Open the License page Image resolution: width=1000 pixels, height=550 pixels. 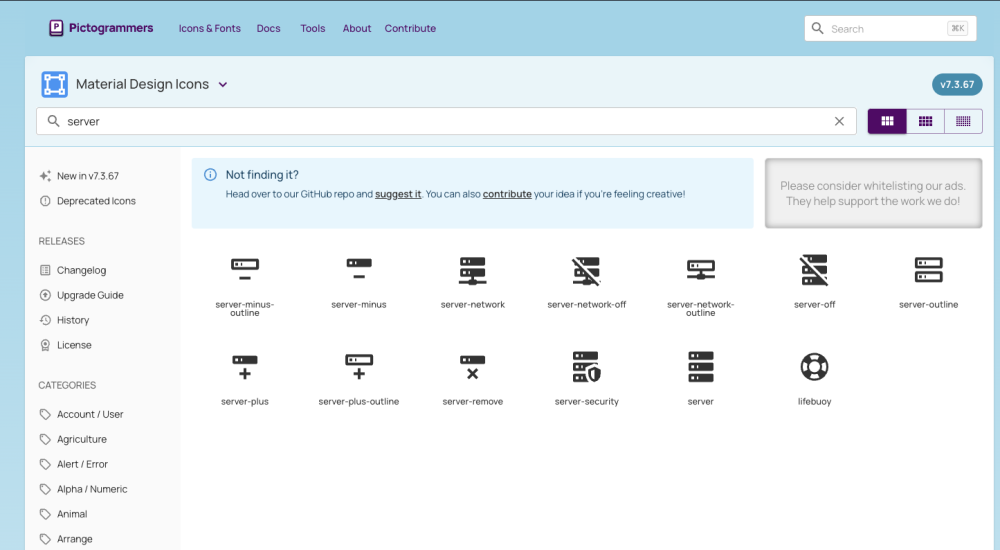(x=66, y=345)
